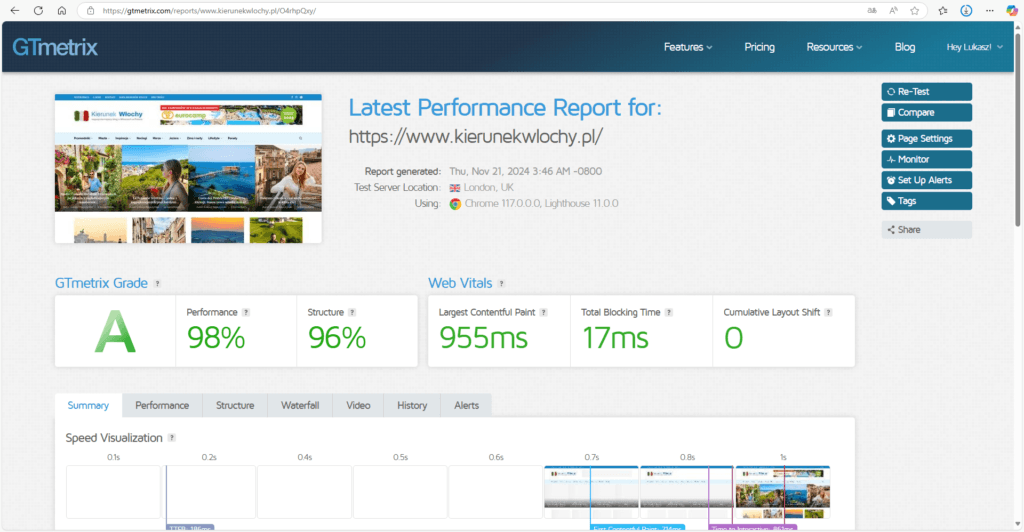Open help icon next to Web Vitals

(502, 283)
